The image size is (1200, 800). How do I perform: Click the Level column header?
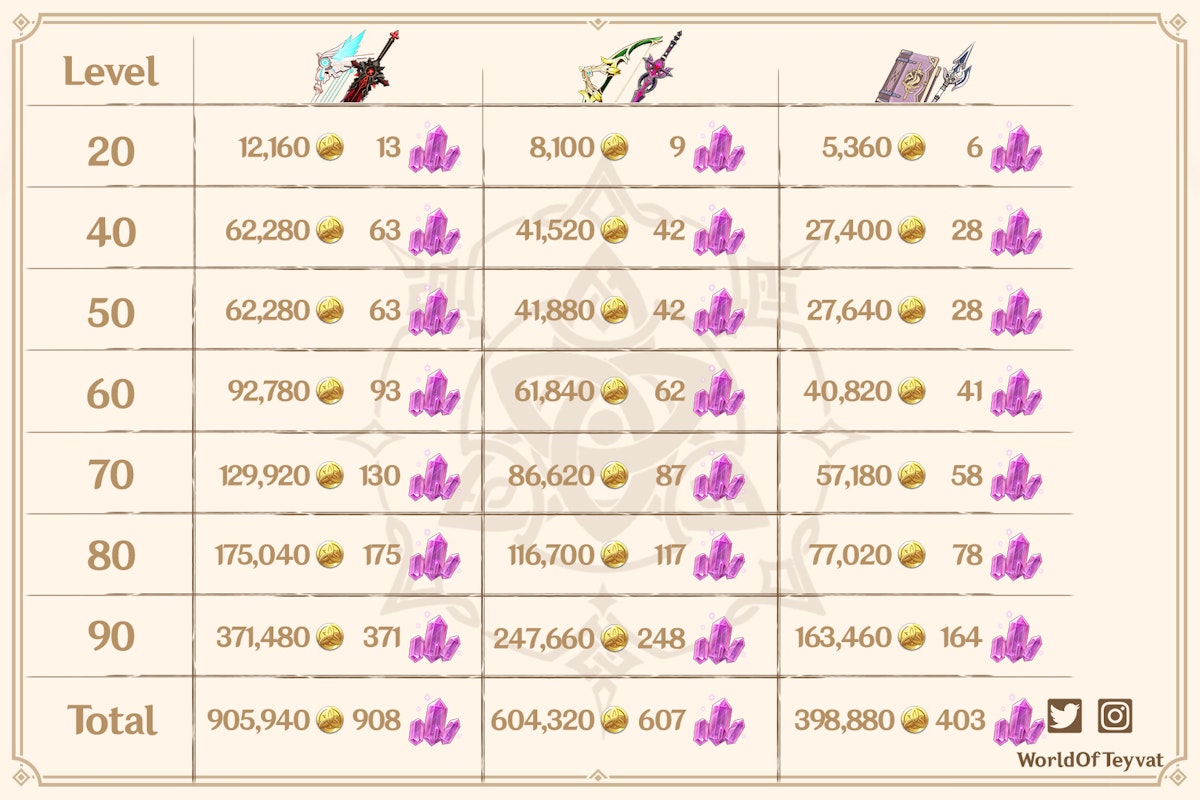111,72
